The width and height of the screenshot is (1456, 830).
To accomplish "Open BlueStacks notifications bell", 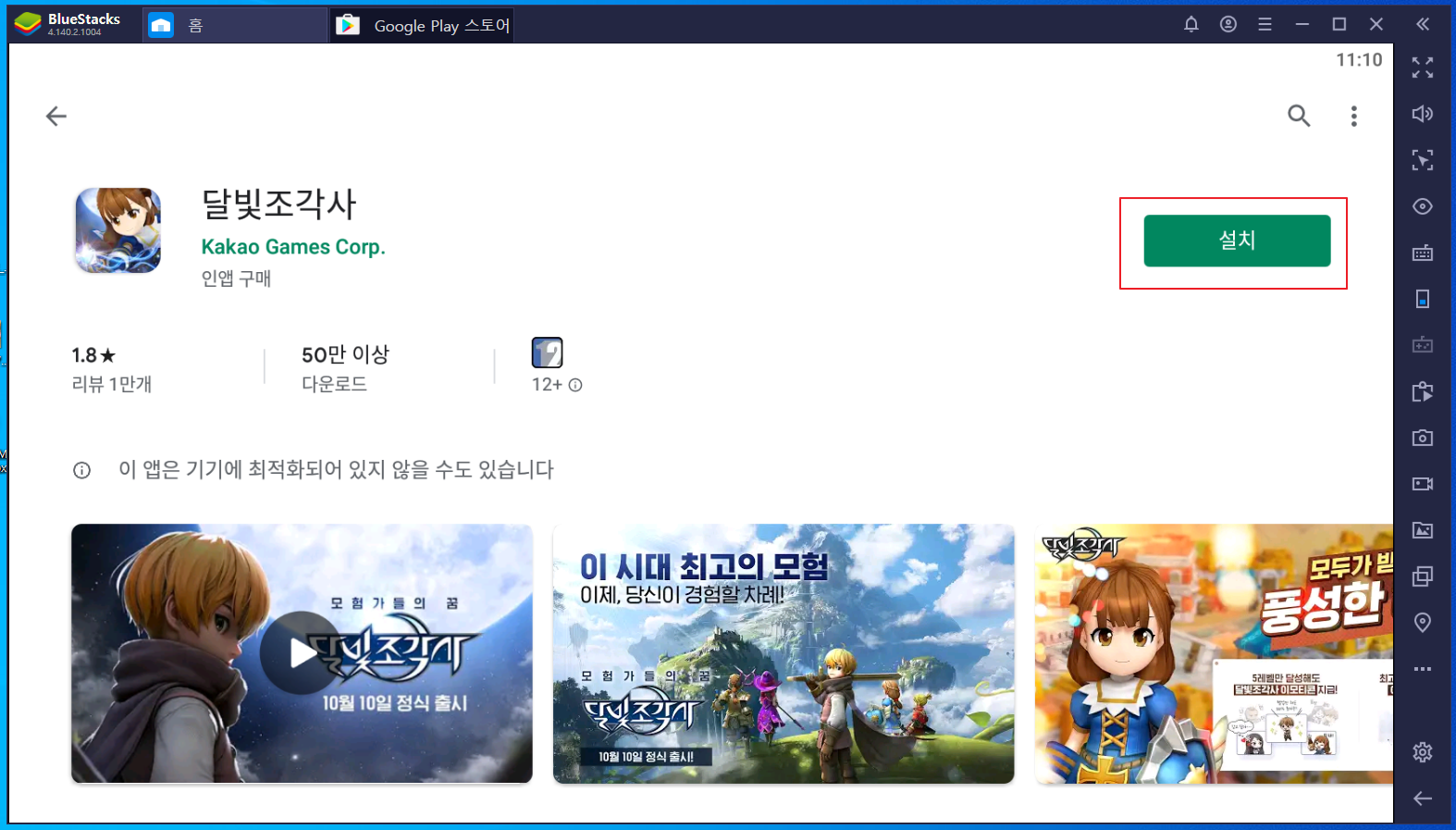I will coord(1191,24).
